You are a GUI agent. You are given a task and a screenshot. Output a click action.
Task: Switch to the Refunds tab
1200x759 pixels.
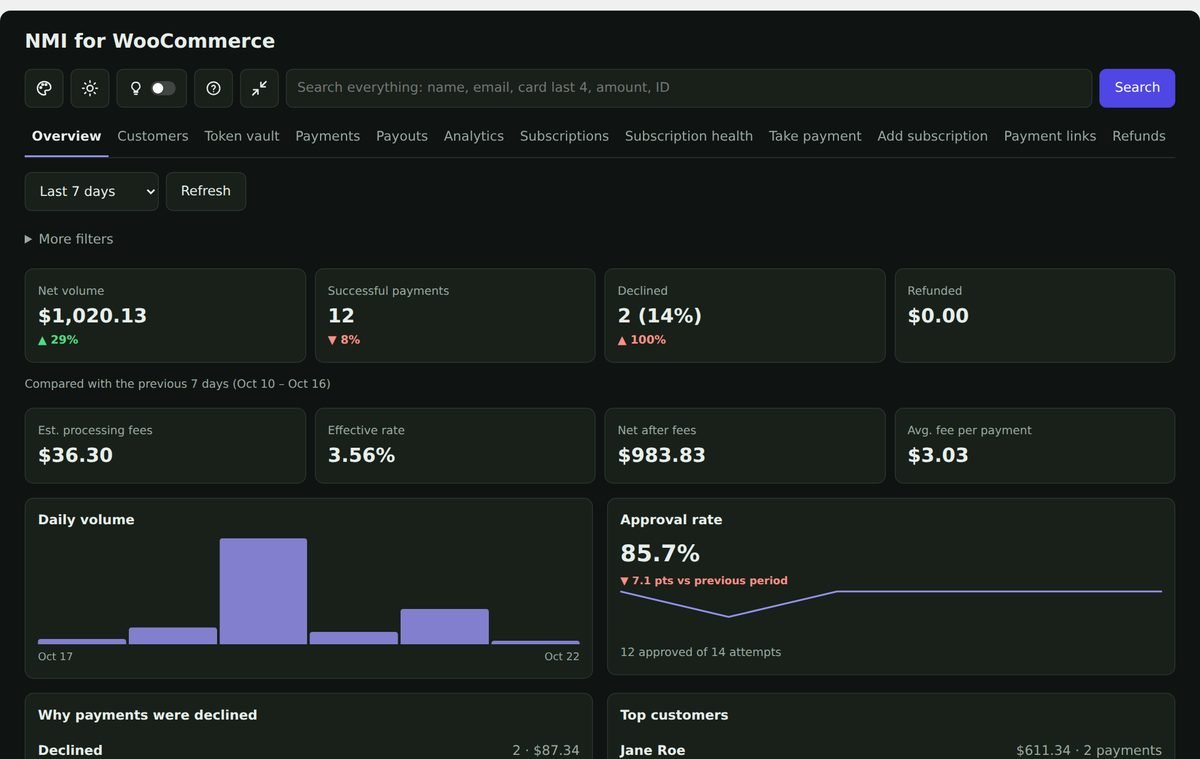(x=1139, y=136)
